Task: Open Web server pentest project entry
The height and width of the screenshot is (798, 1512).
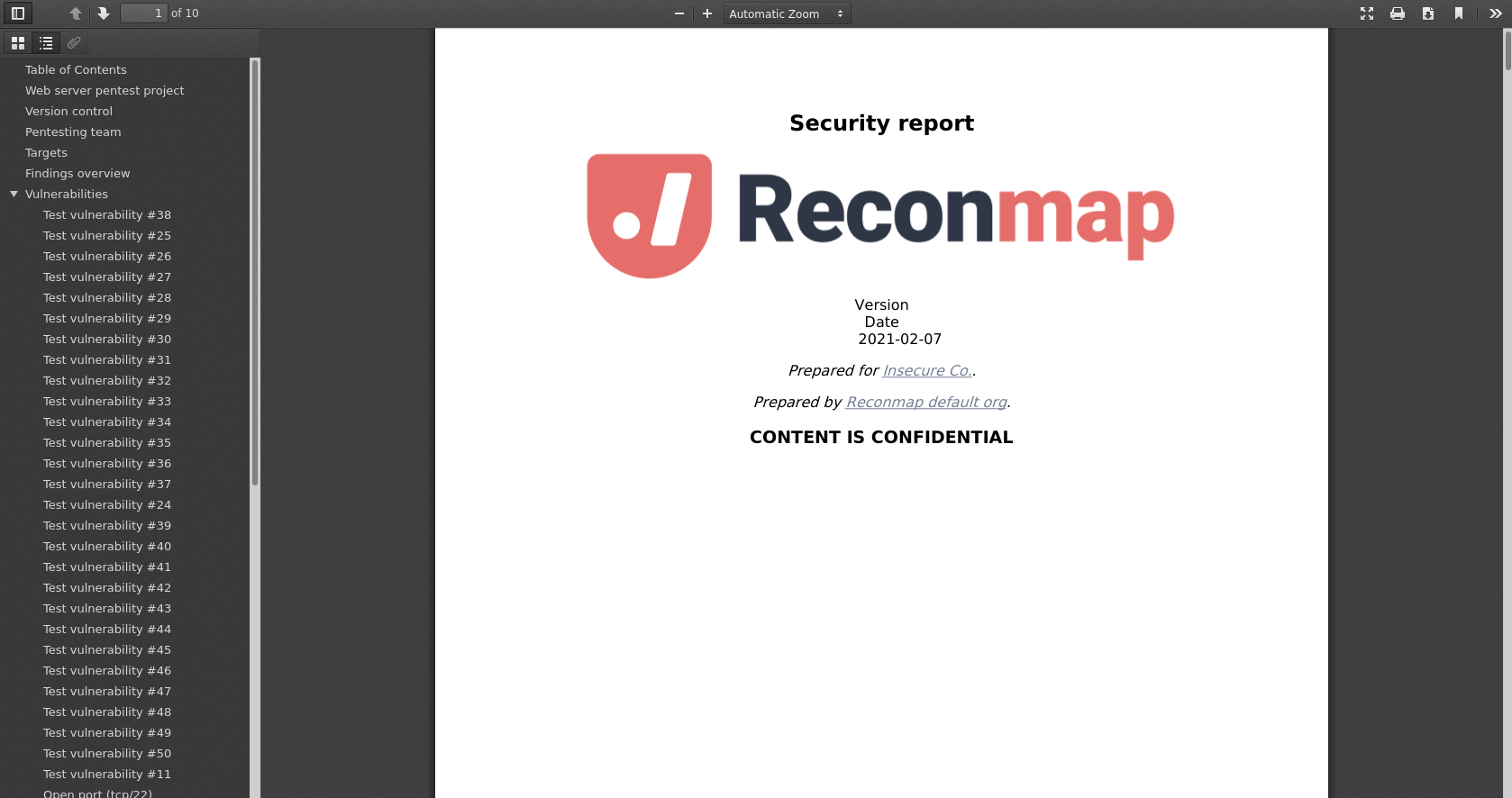Action: [x=105, y=90]
